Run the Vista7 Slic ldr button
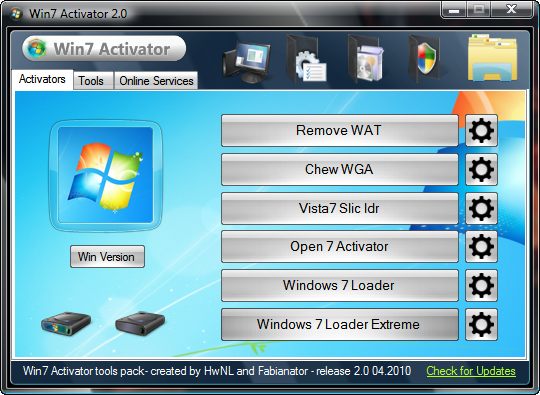Viewport: 540px width, 395px height. (340, 208)
